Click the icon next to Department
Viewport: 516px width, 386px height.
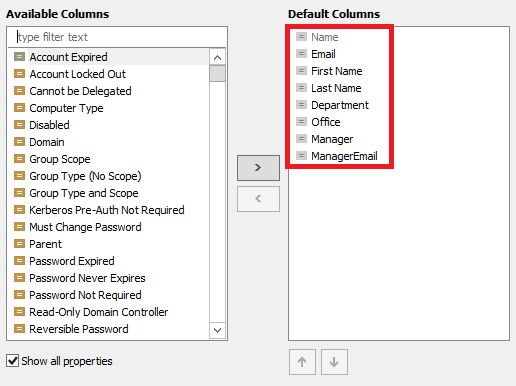(301, 105)
